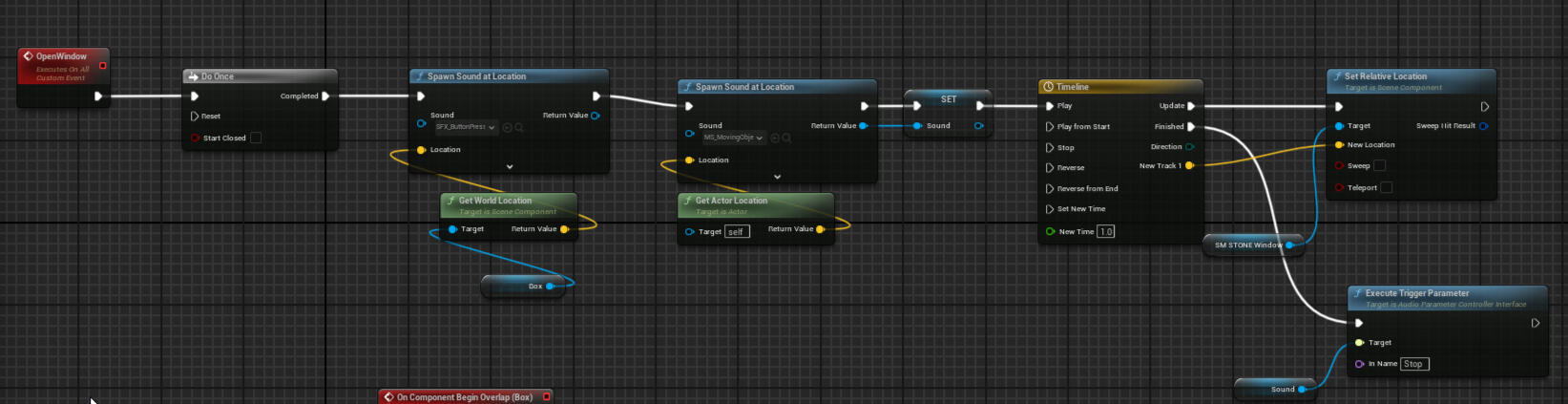Click the In Name field containing Stop

point(1414,364)
